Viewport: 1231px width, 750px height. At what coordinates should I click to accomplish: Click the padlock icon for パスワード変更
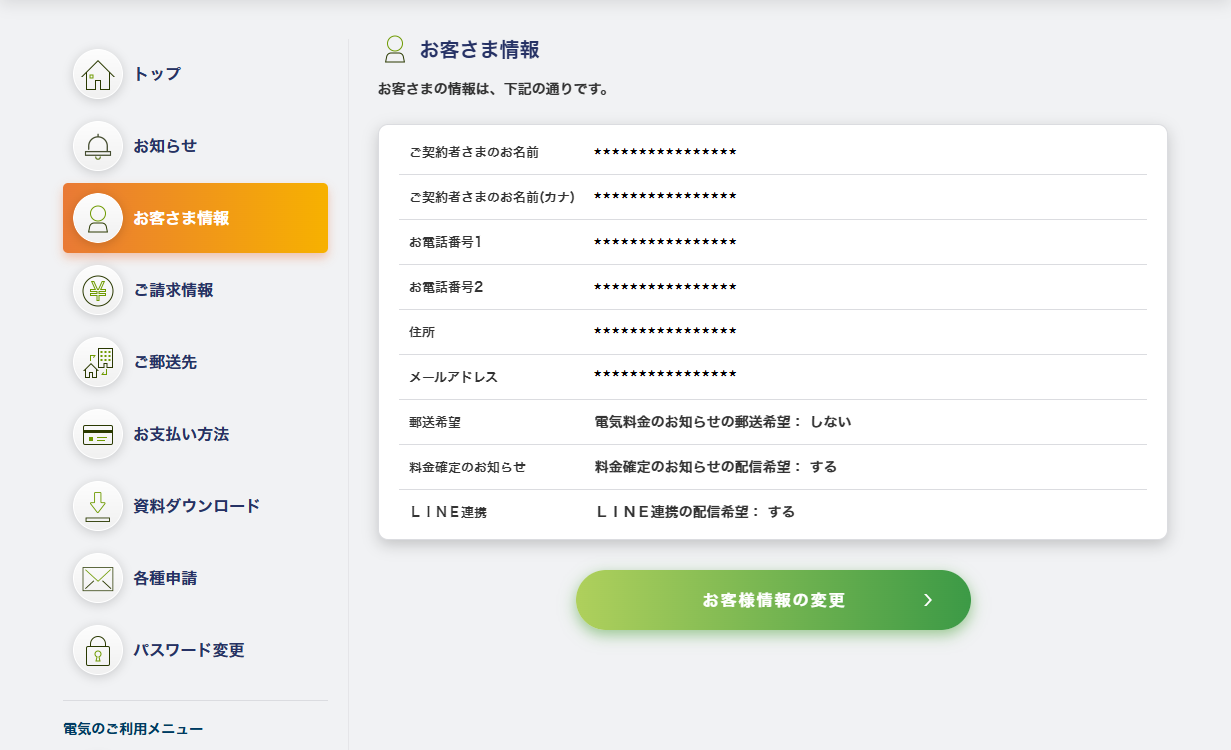[x=98, y=650]
